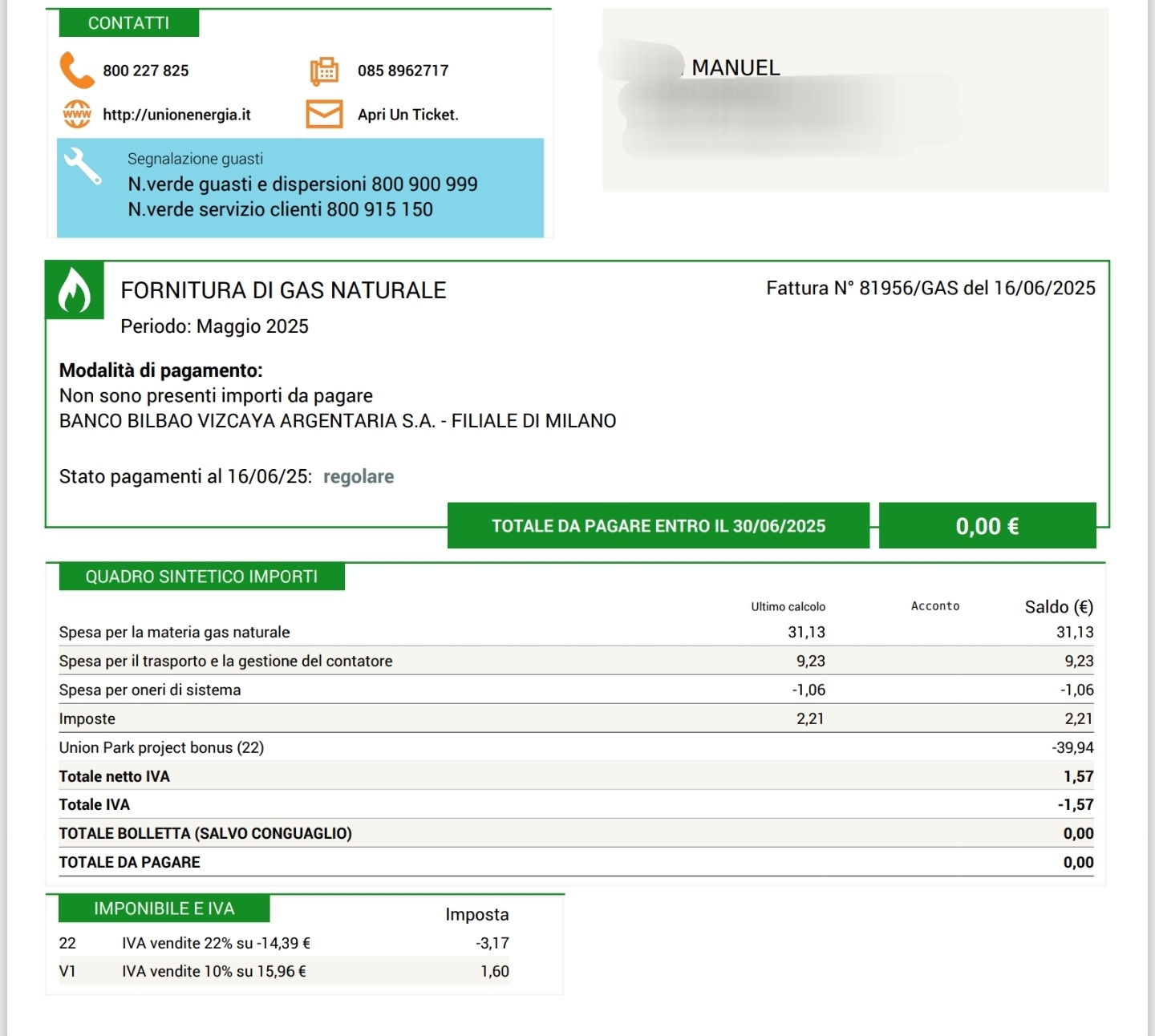The height and width of the screenshot is (1036, 1155).
Task: Select the QUADRO SINTETICO IMPORTI header
Action: pyautogui.click(x=201, y=577)
